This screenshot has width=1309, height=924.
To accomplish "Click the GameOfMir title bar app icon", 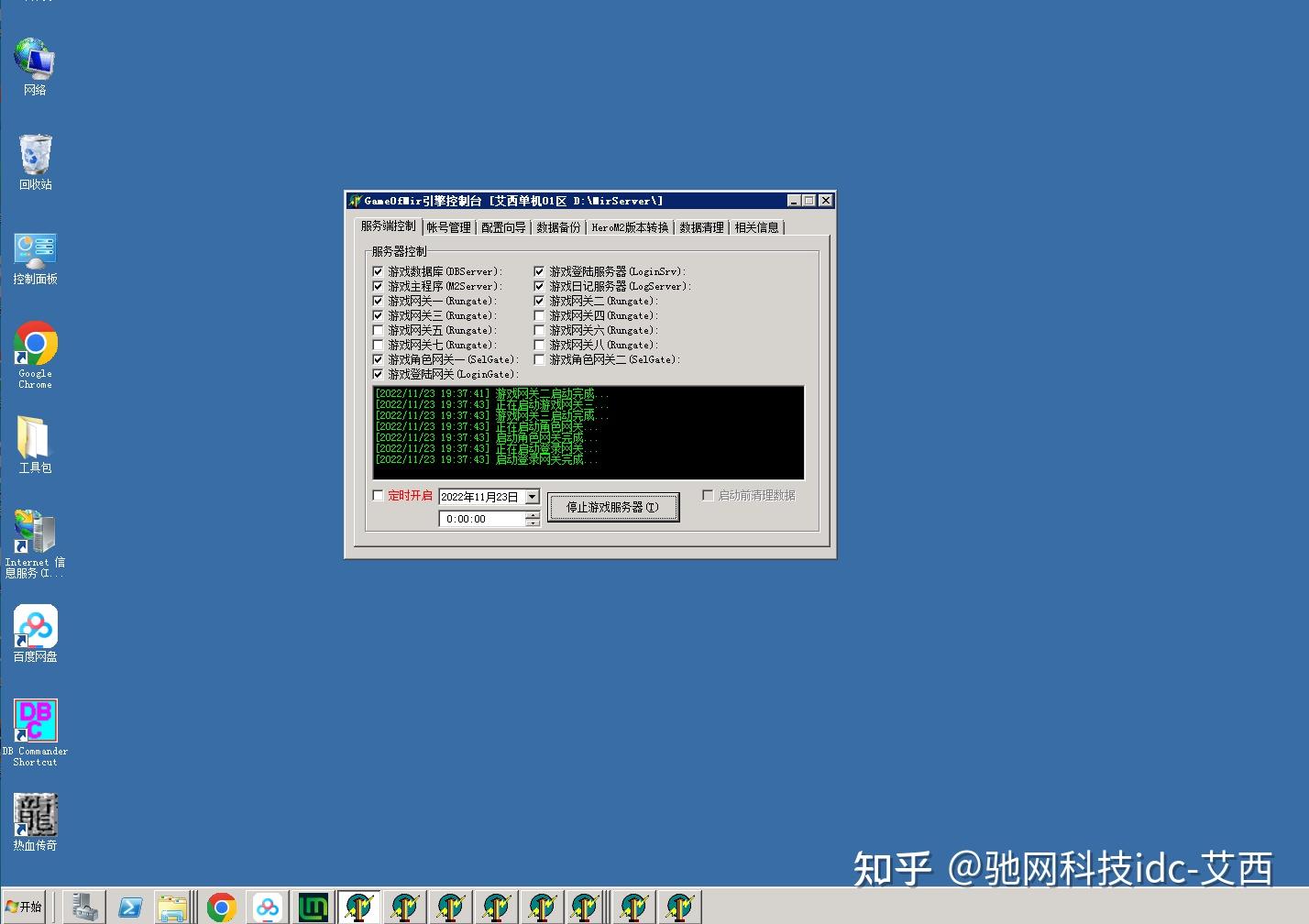I will (x=355, y=201).
